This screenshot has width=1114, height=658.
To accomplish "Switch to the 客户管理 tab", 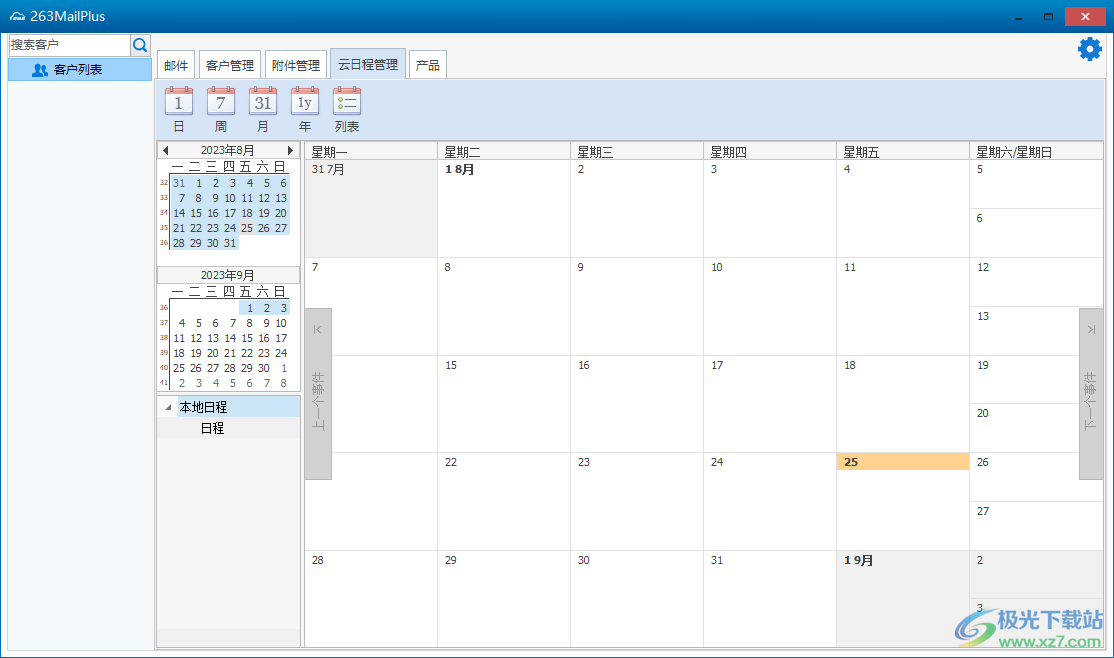I will coord(230,65).
